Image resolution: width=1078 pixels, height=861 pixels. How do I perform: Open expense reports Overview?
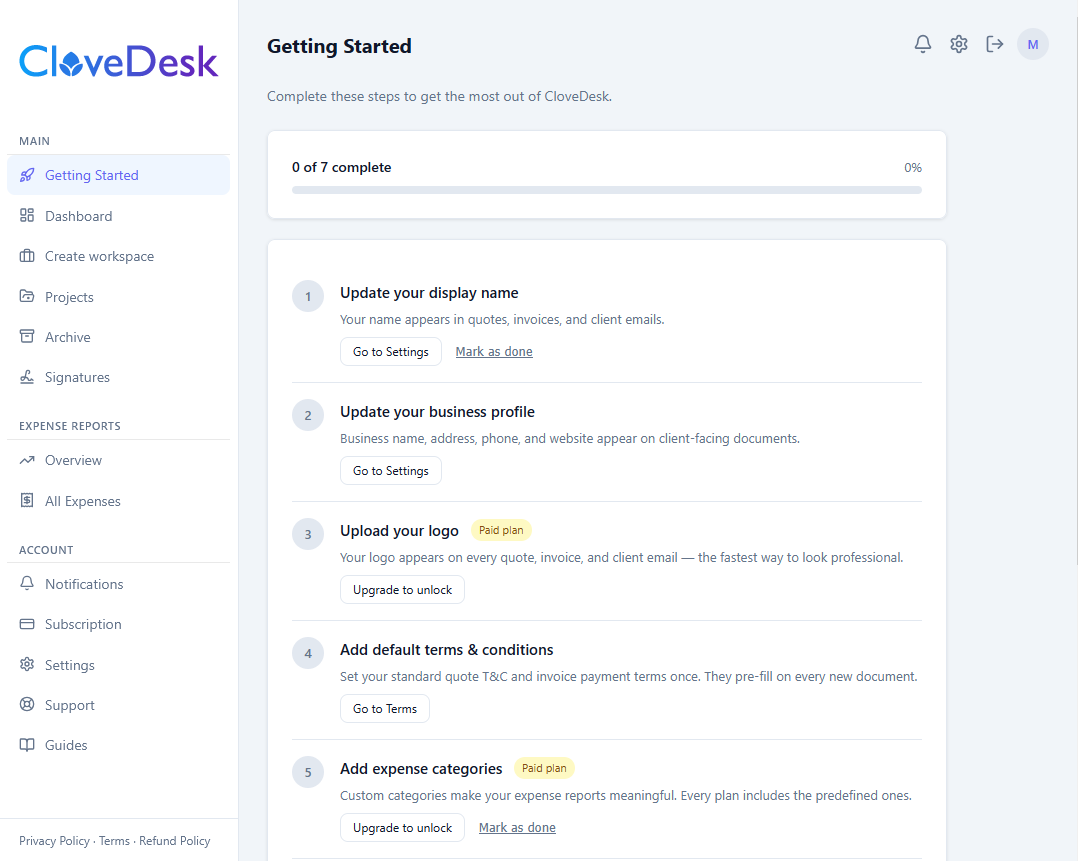pos(118,460)
